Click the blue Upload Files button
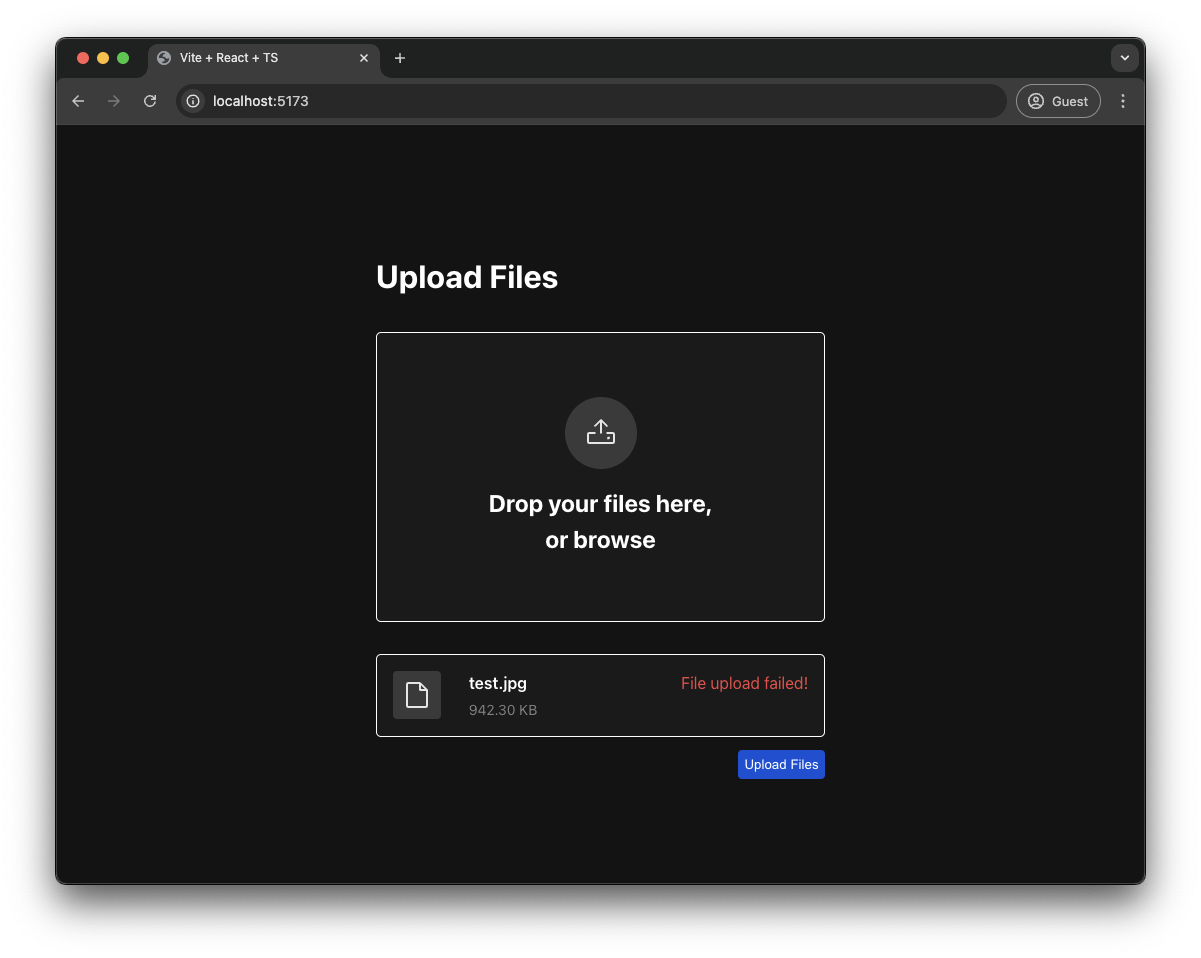The width and height of the screenshot is (1201, 958). tap(781, 764)
